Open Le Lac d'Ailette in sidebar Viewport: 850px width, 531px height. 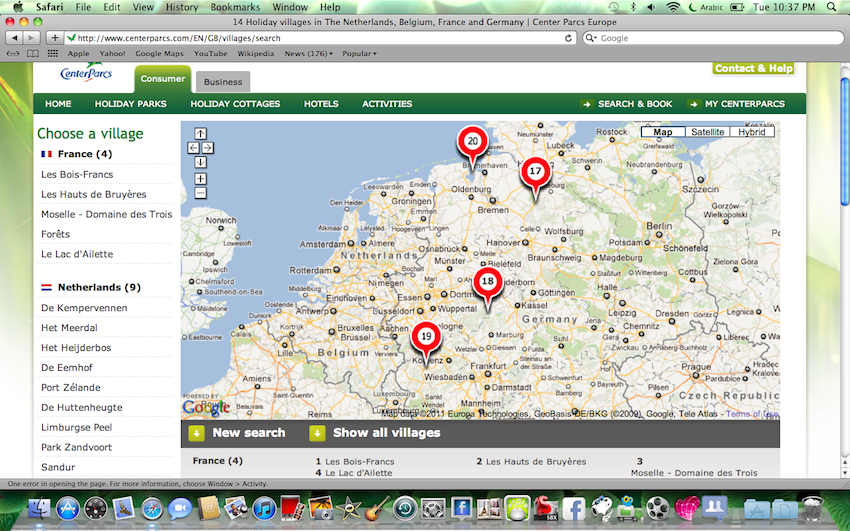click(77, 254)
